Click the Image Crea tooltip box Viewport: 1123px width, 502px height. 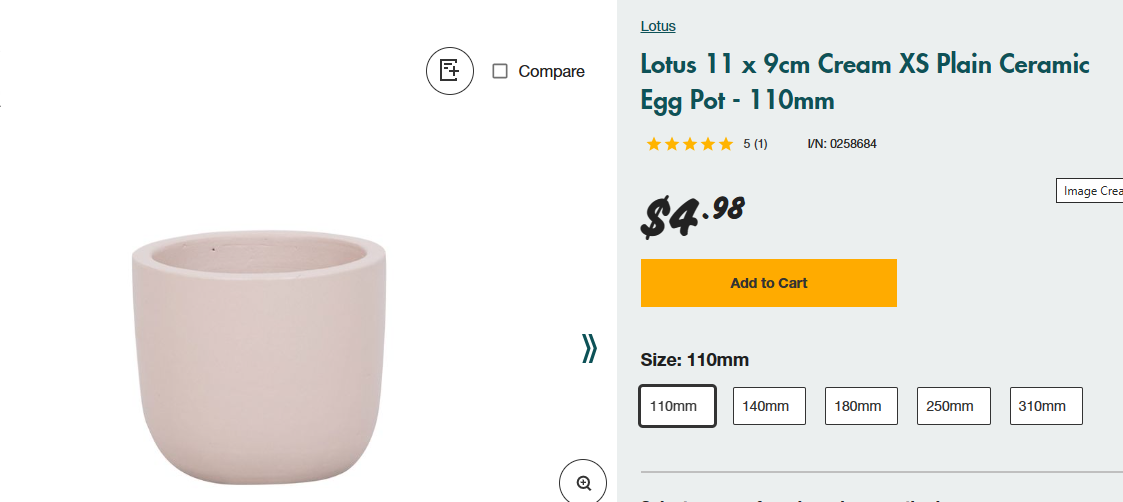[1091, 191]
